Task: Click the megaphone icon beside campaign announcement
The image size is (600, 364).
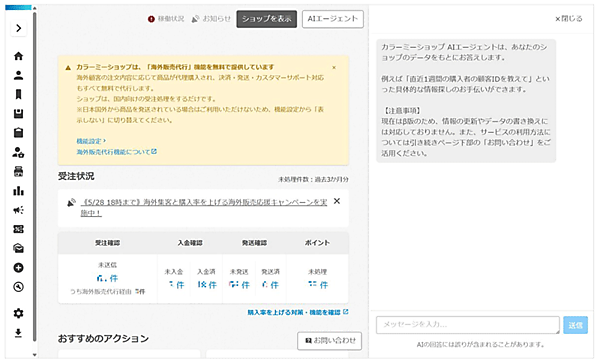Action: pyautogui.click(x=71, y=202)
